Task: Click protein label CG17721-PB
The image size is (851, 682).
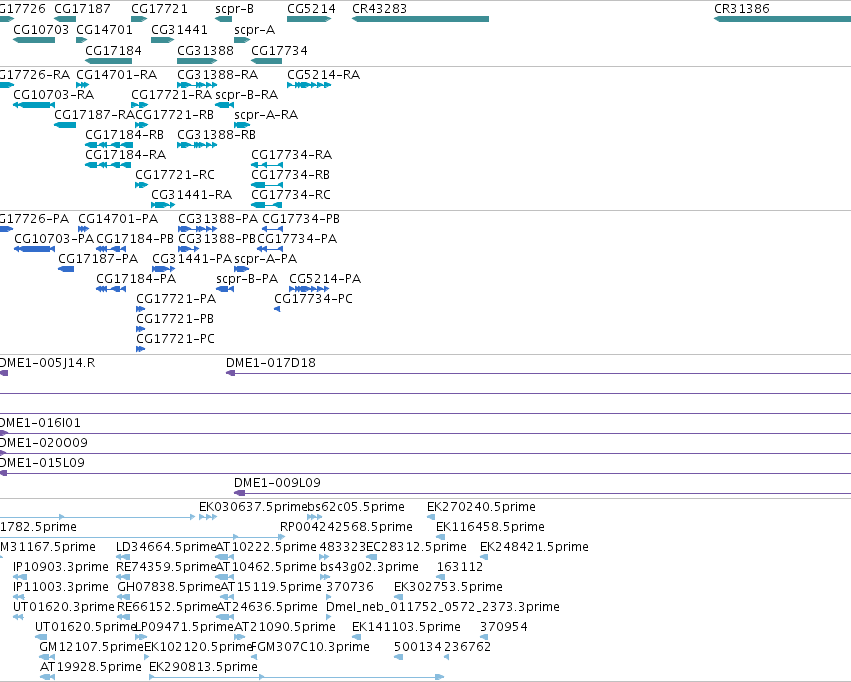Action: coord(175,318)
